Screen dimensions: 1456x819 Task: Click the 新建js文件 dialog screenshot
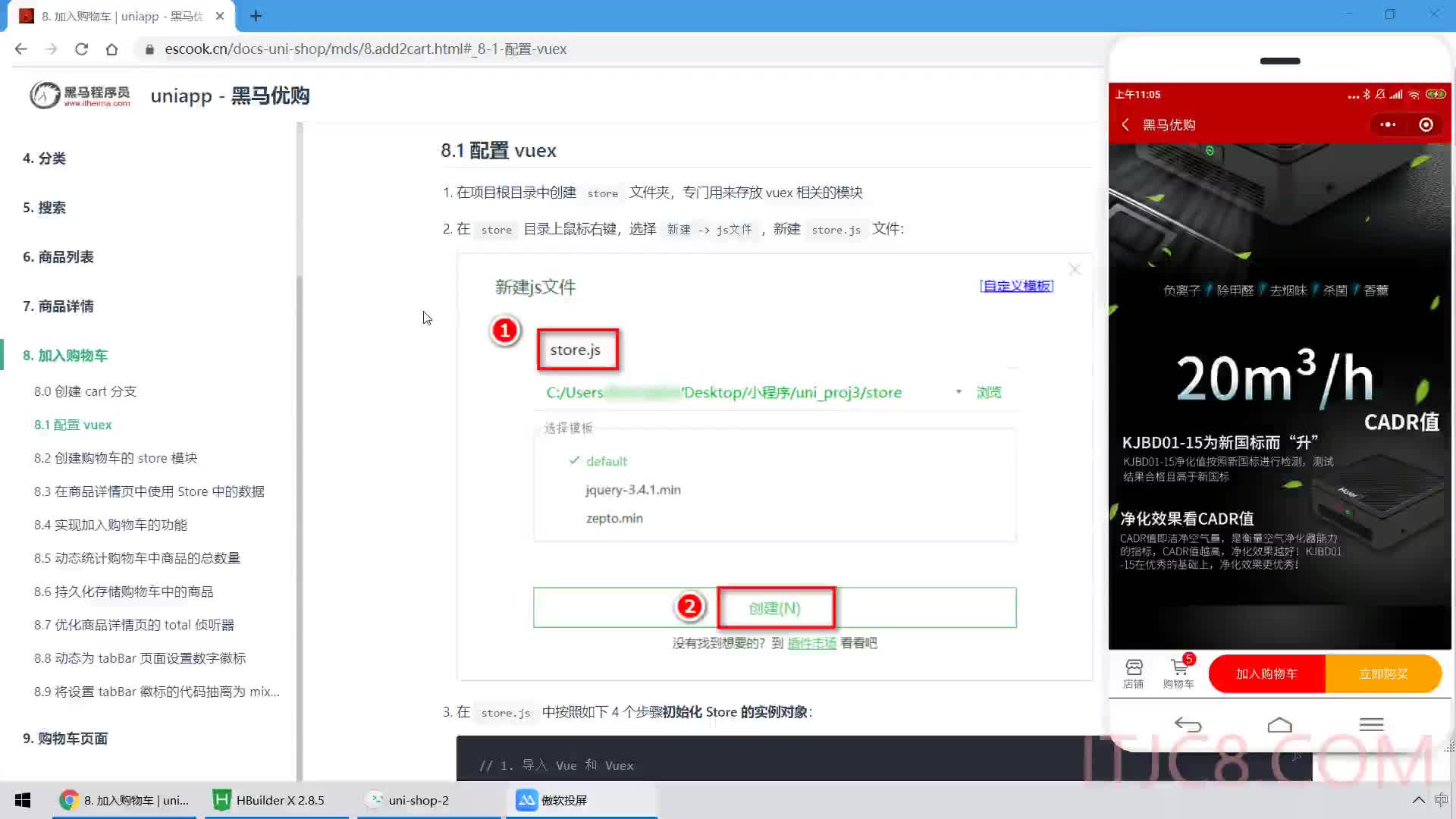pyautogui.click(x=774, y=466)
